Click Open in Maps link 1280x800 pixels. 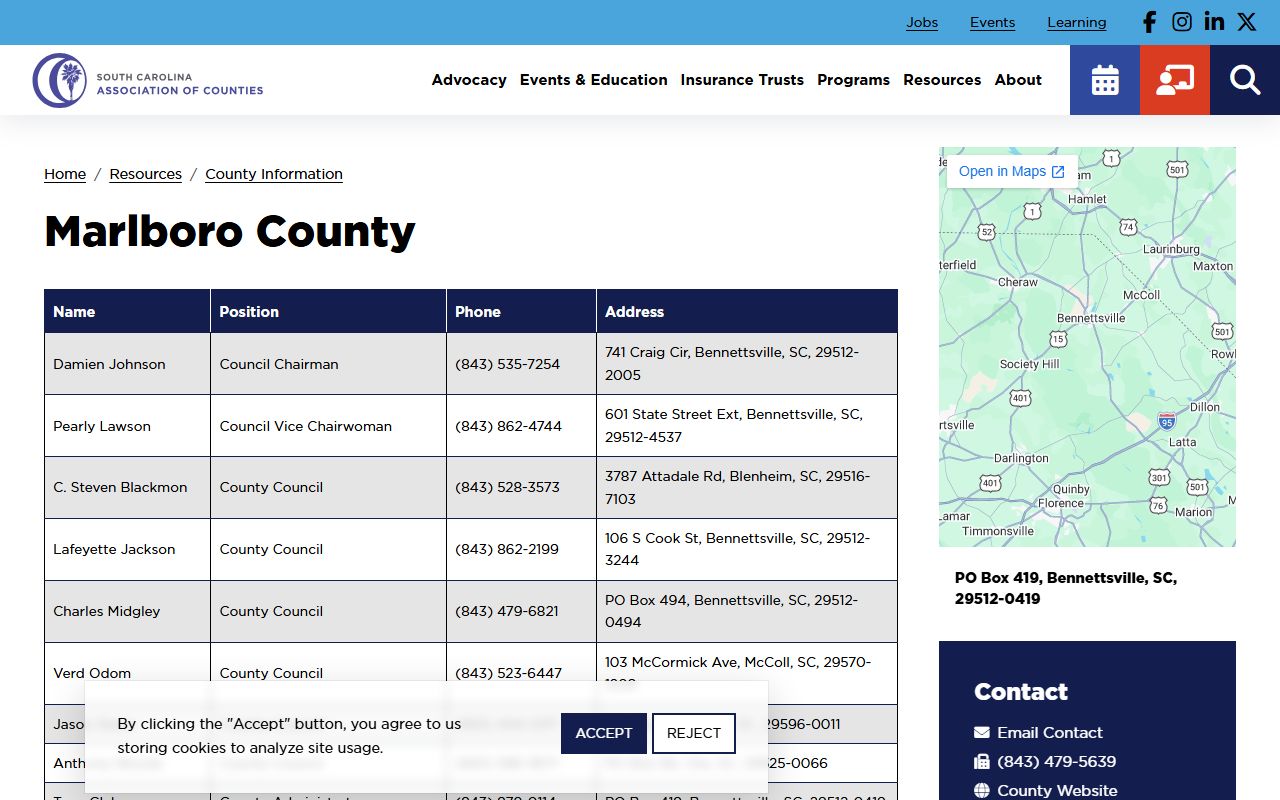1012,171
